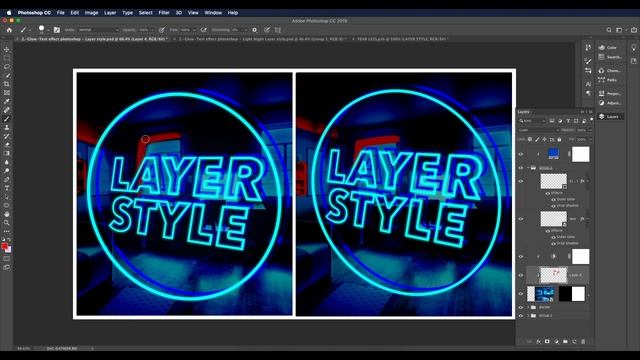Open the Color panel
640x360 pixels.
(610, 48)
